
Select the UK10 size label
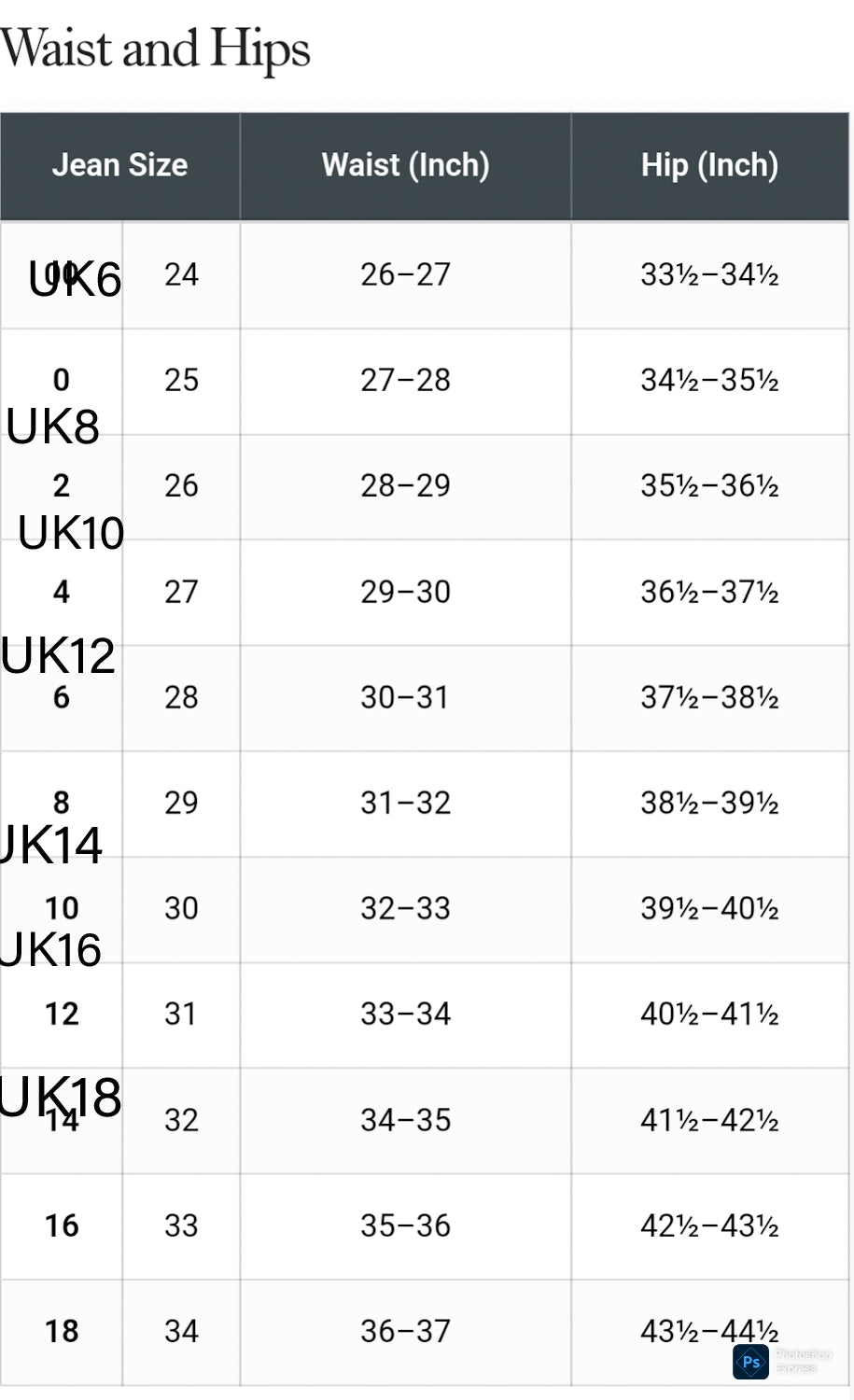pyautogui.click(x=71, y=533)
